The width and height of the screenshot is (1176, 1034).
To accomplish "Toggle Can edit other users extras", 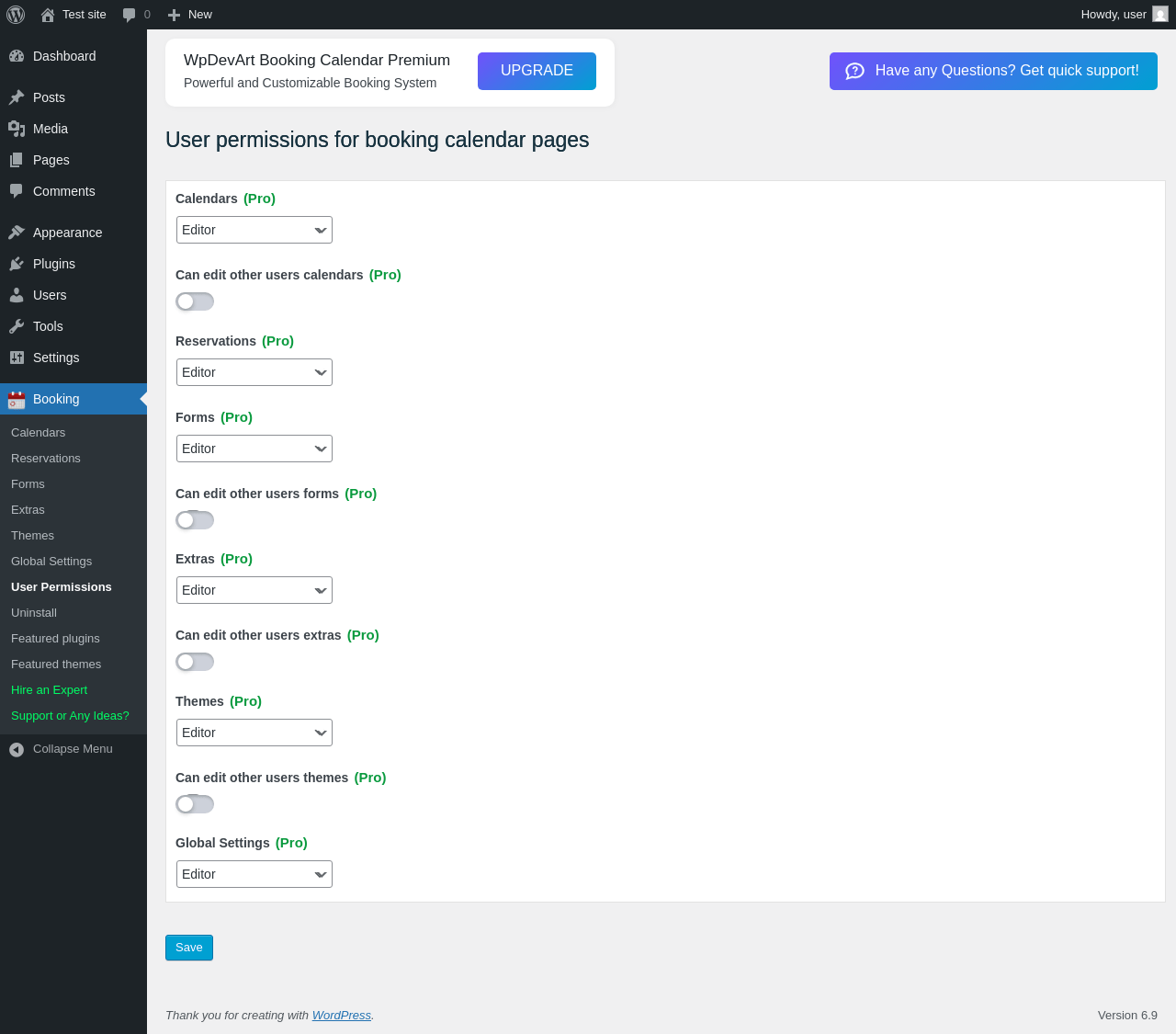I will [195, 662].
